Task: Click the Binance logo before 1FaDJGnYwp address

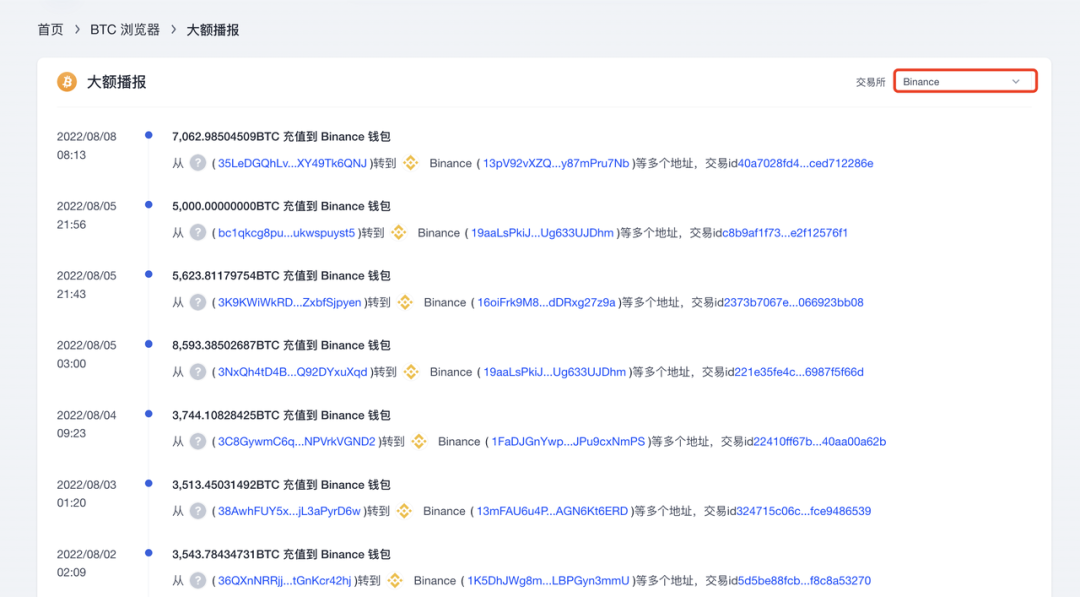Action: pos(419,441)
